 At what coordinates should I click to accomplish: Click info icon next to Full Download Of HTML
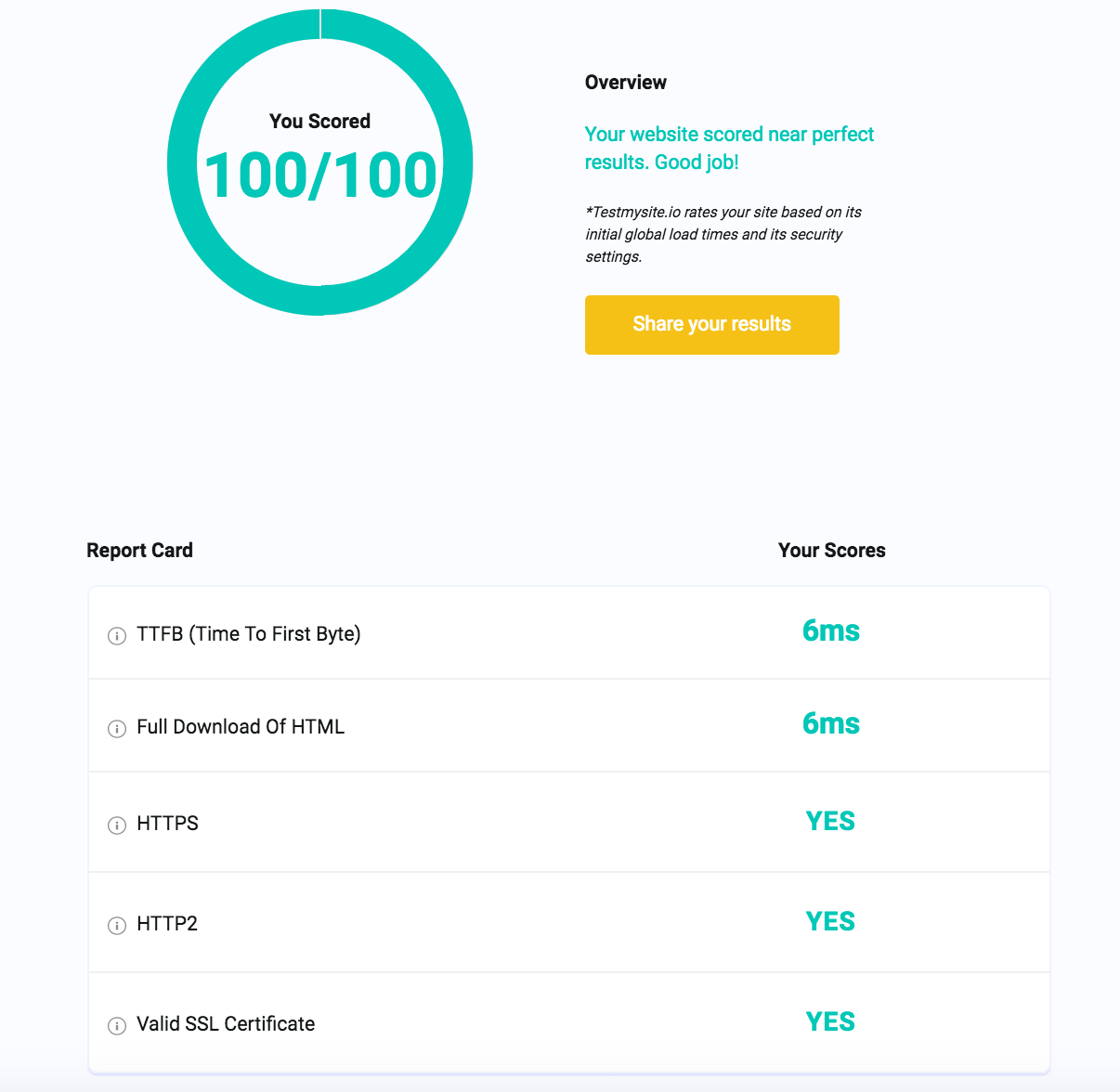pos(117,729)
